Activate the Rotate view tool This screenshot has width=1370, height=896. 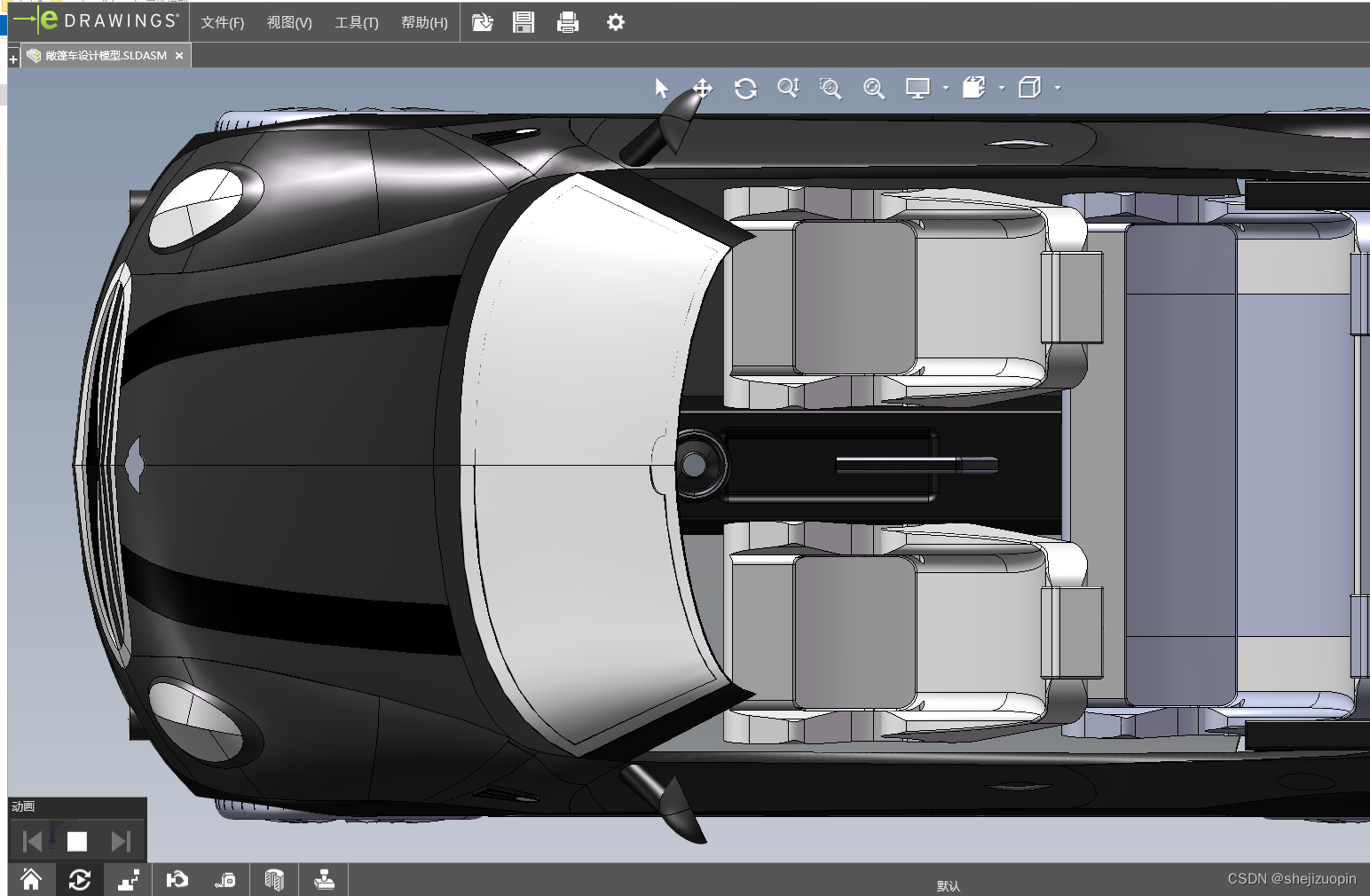745,88
